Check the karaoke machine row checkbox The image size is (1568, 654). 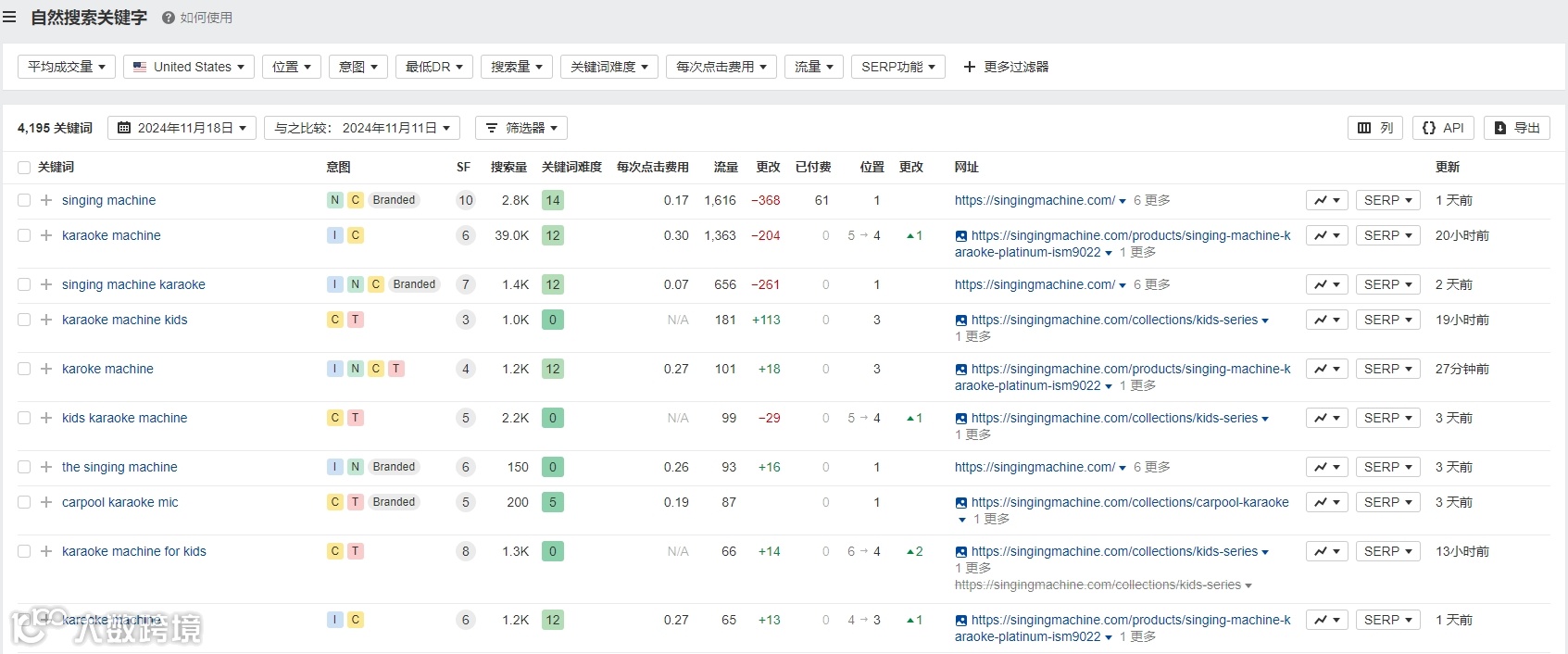click(x=24, y=235)
